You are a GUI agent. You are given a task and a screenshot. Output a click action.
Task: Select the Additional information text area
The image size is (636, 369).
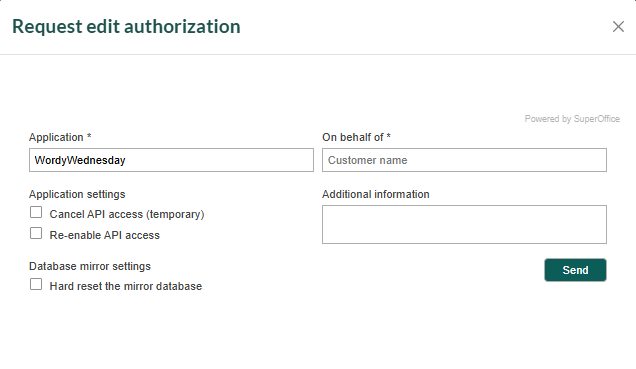coord(464,225)
